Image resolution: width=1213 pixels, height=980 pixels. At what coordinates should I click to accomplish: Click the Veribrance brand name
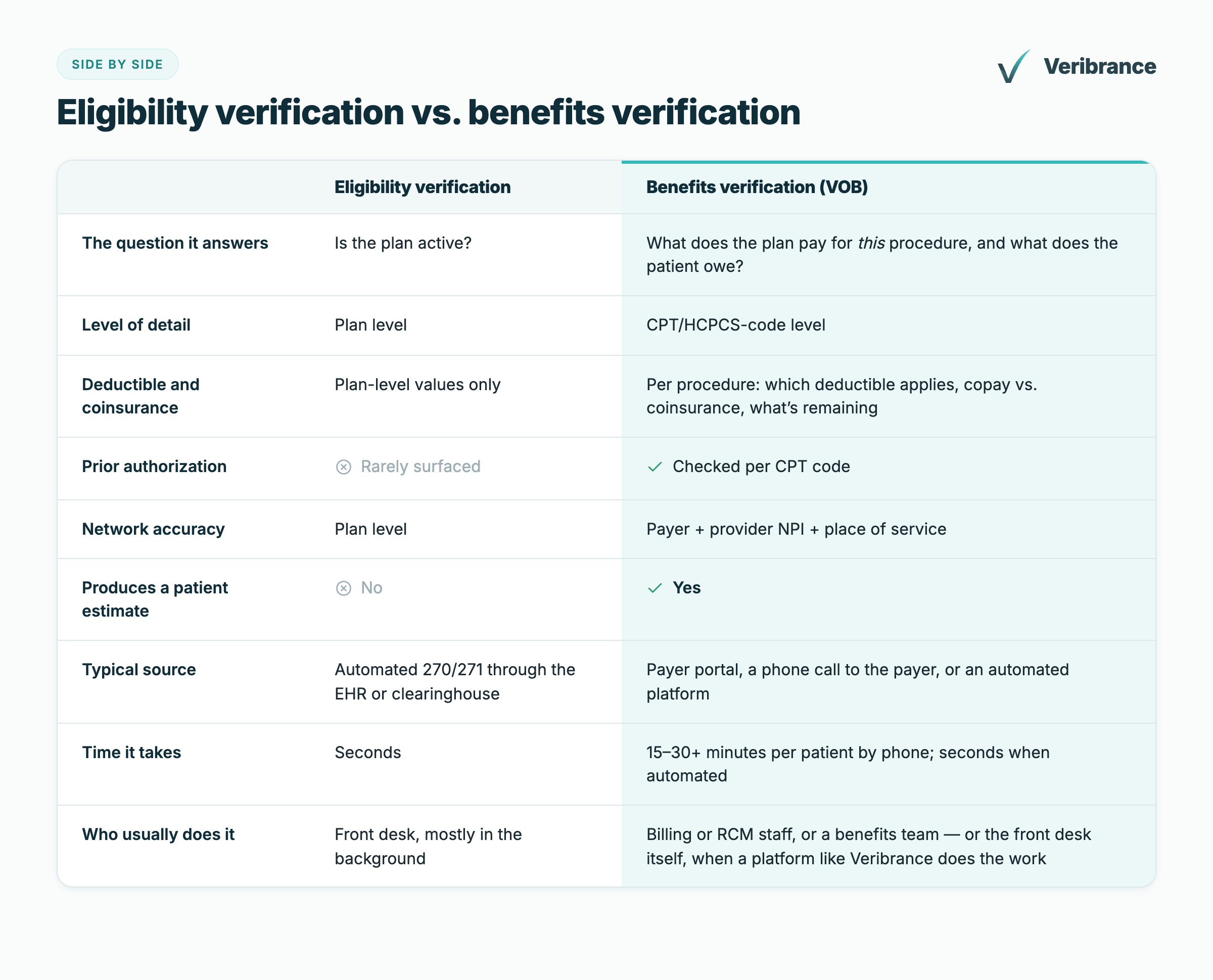1099,67
